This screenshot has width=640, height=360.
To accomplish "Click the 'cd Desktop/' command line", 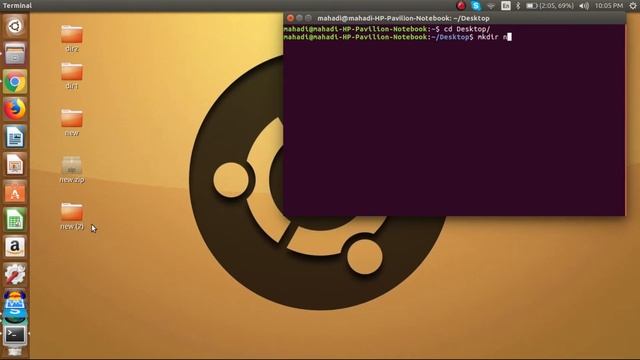I will (x=387, y=29).
